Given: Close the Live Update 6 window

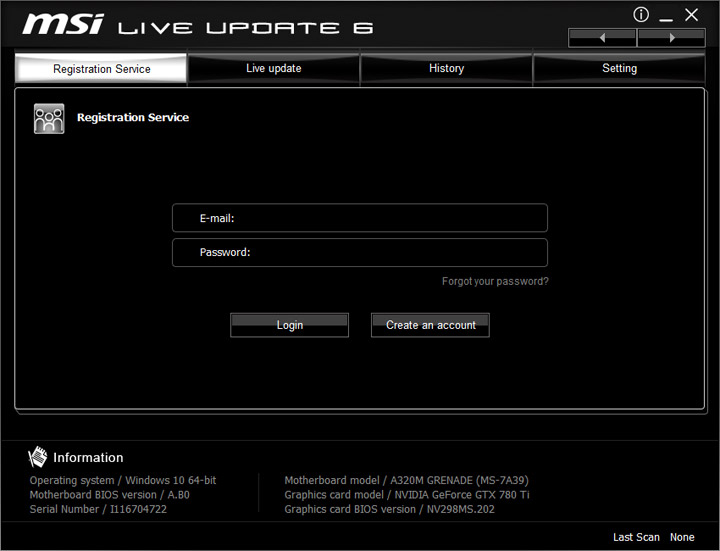Looking at the screenshot, I should coord(692,15).
